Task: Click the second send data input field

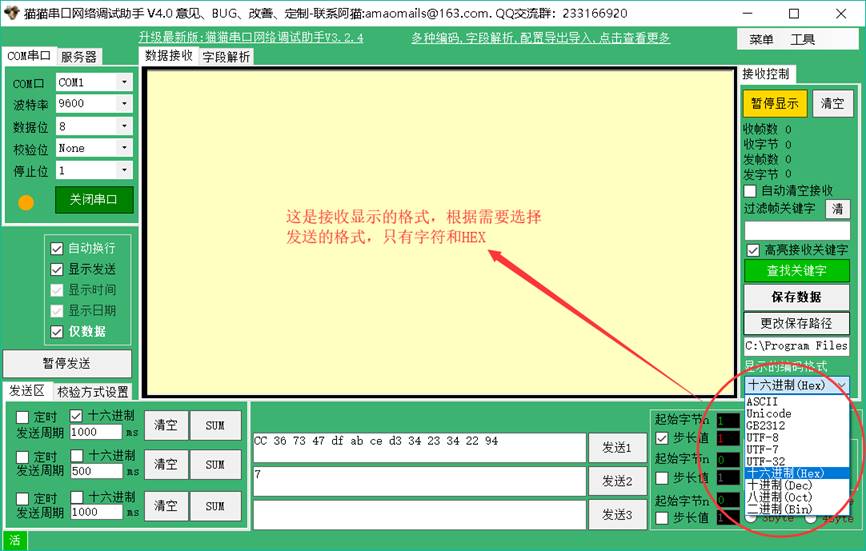Action: 419,481
